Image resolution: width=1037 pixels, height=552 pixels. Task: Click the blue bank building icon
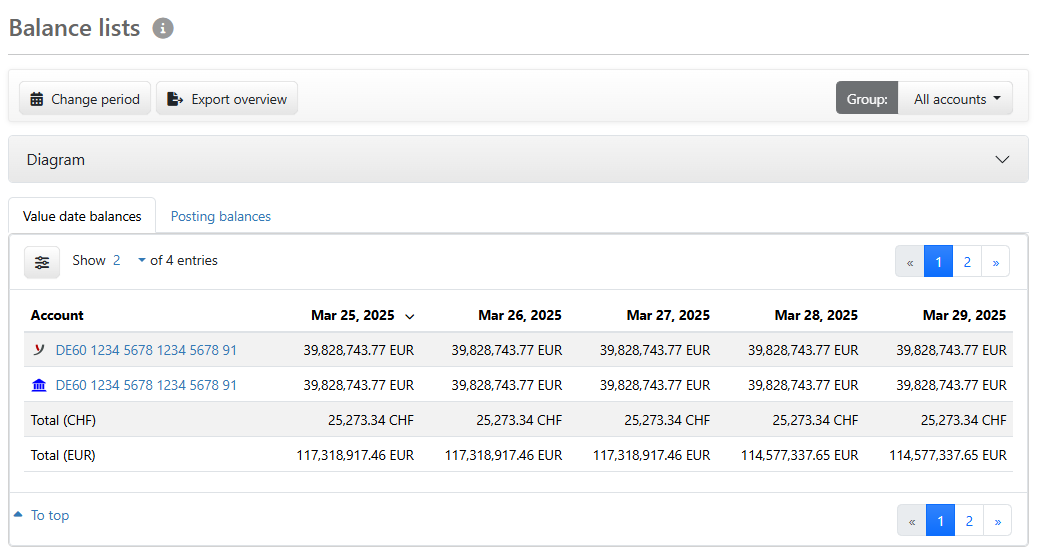[39, 385]
